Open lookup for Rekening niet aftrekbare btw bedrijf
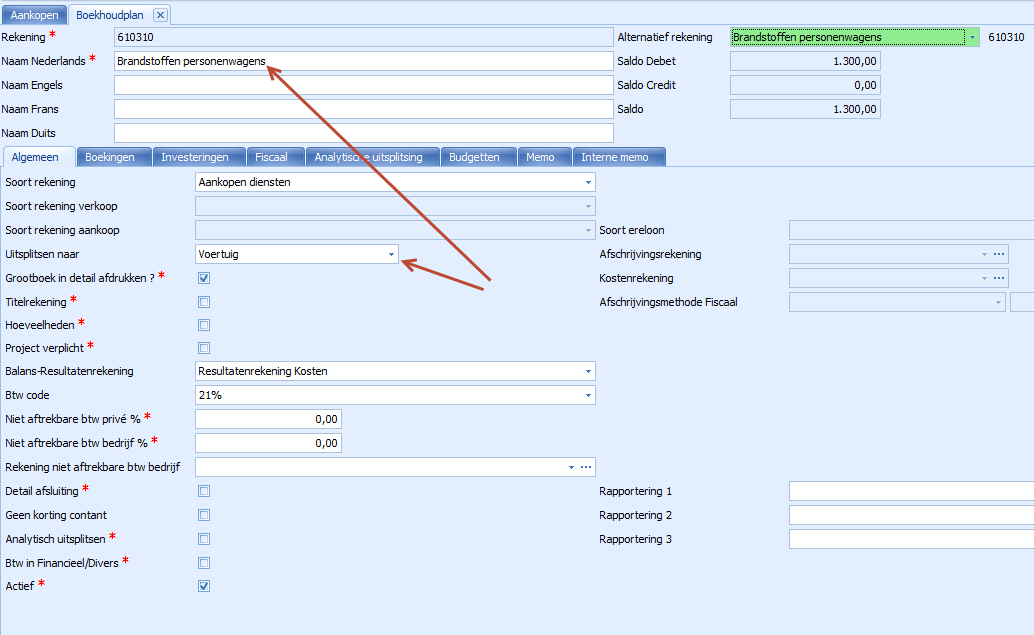1034x635 pixels. (586, 467)
